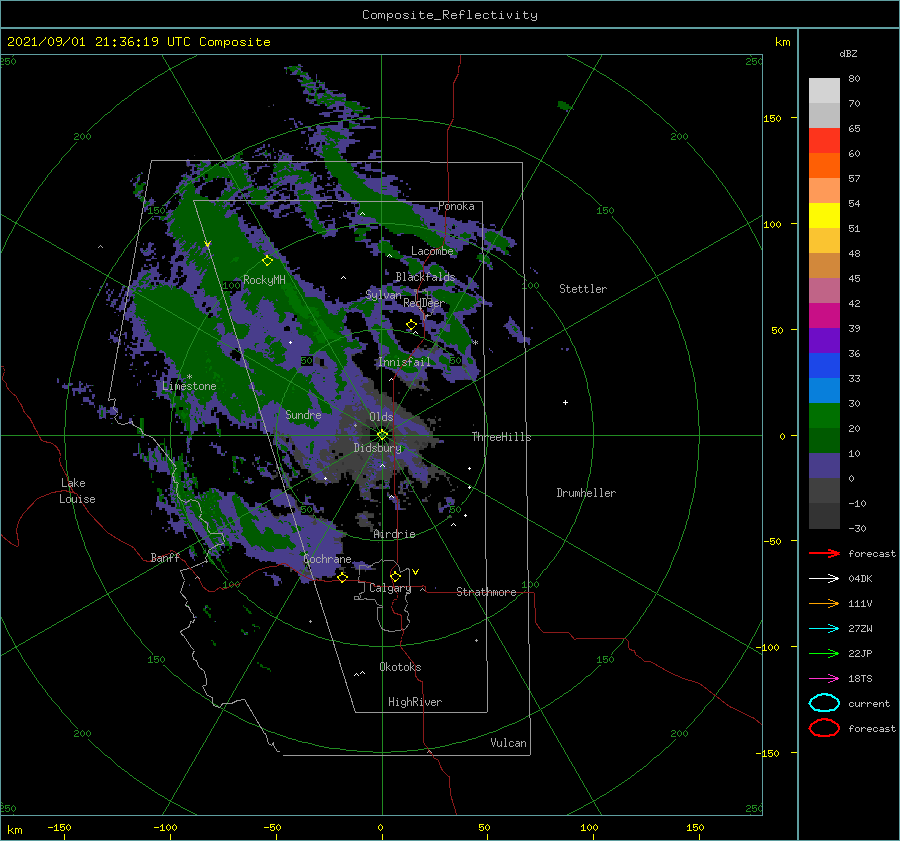
Task: Click the cyan 27ZW arrow in legend
Action: 824,629
